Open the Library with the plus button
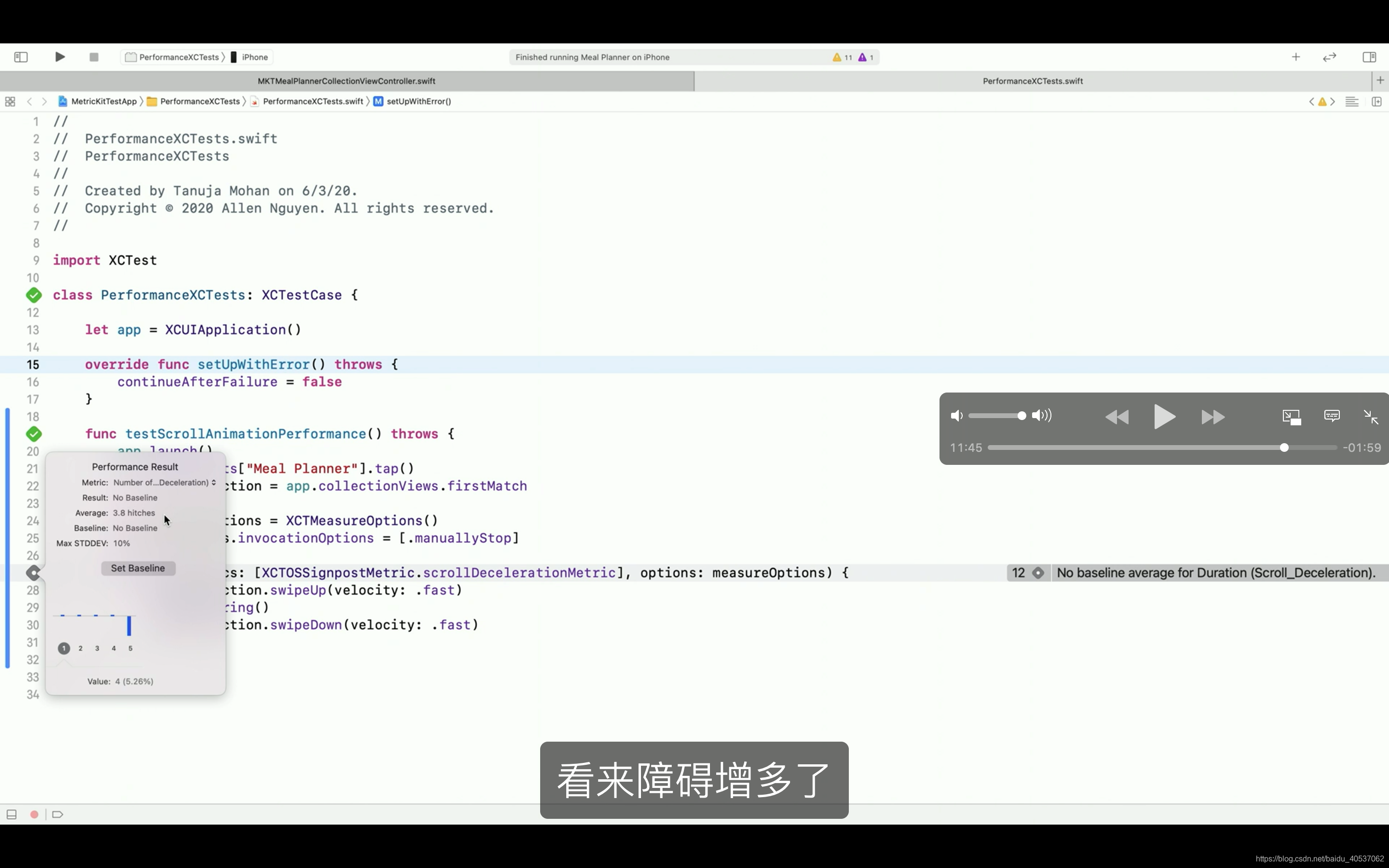The height and width of the screenshot is (868, 1389). coord(1295,57)
